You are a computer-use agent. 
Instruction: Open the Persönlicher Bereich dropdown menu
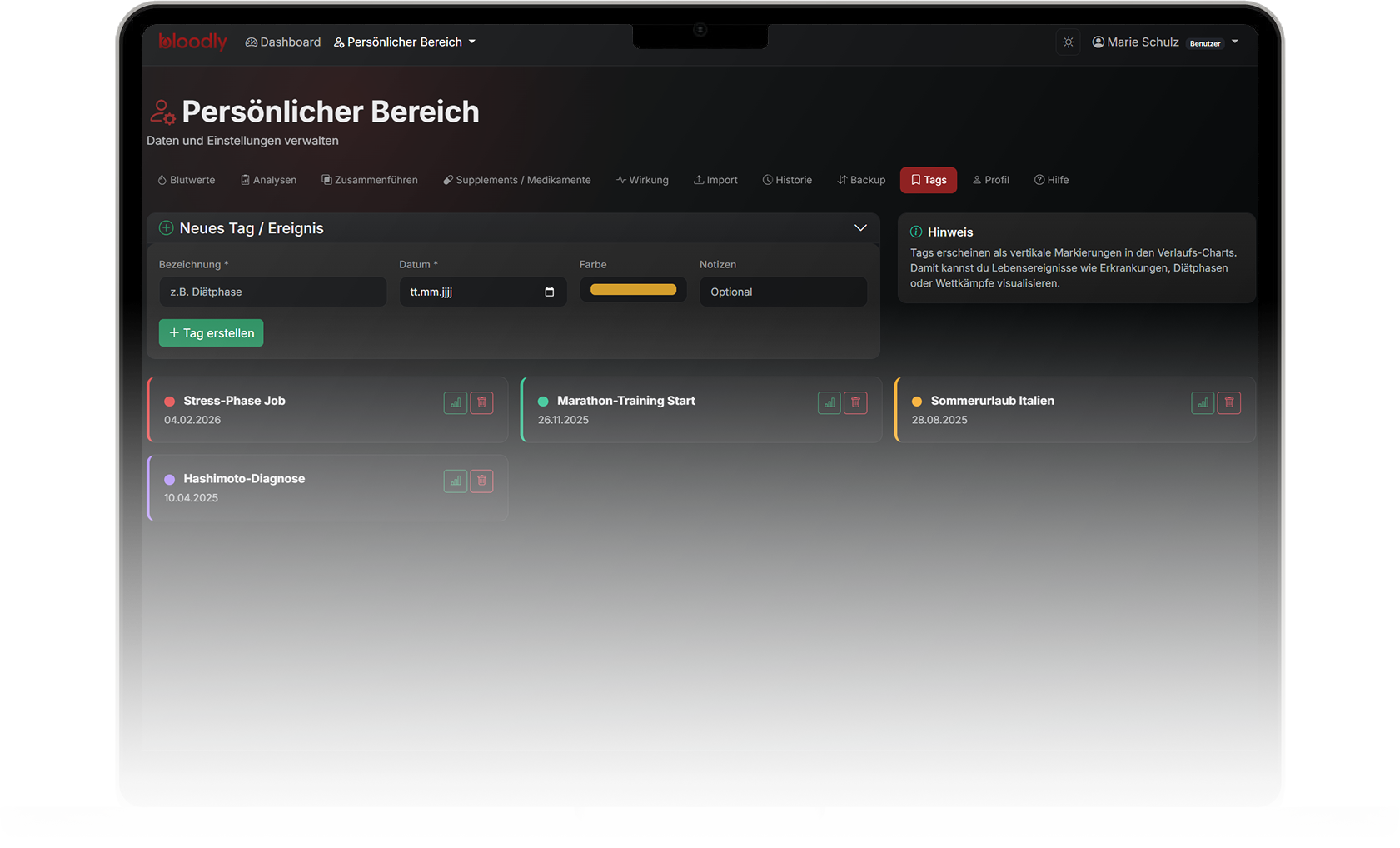pos(405,42)
